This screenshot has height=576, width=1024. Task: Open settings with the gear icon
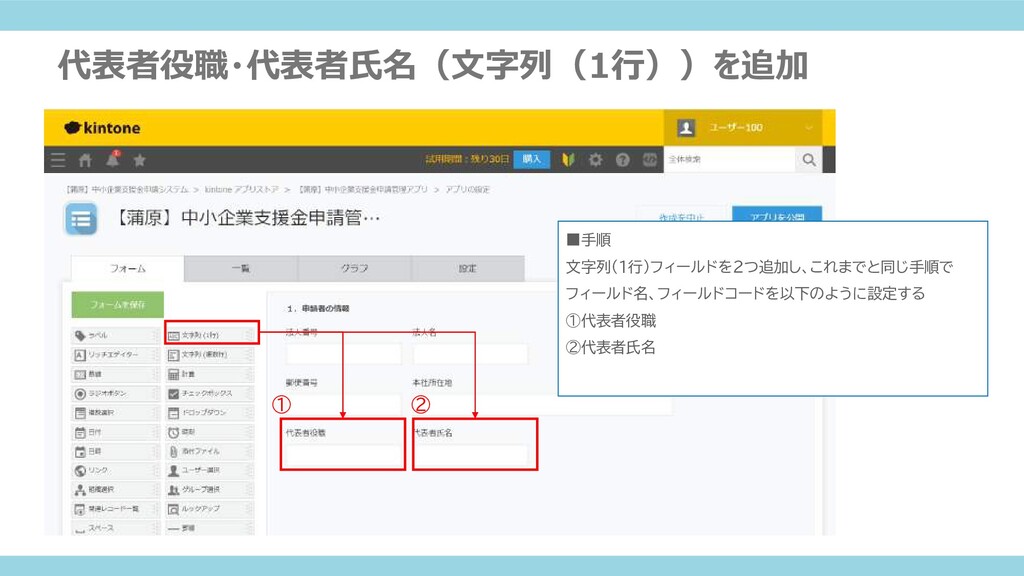pyautogui.click(x=595, y=159)
